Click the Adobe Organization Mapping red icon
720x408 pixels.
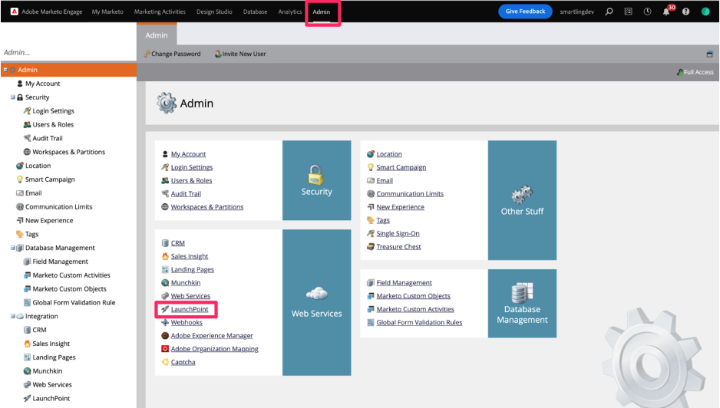(x=165, y=349)
